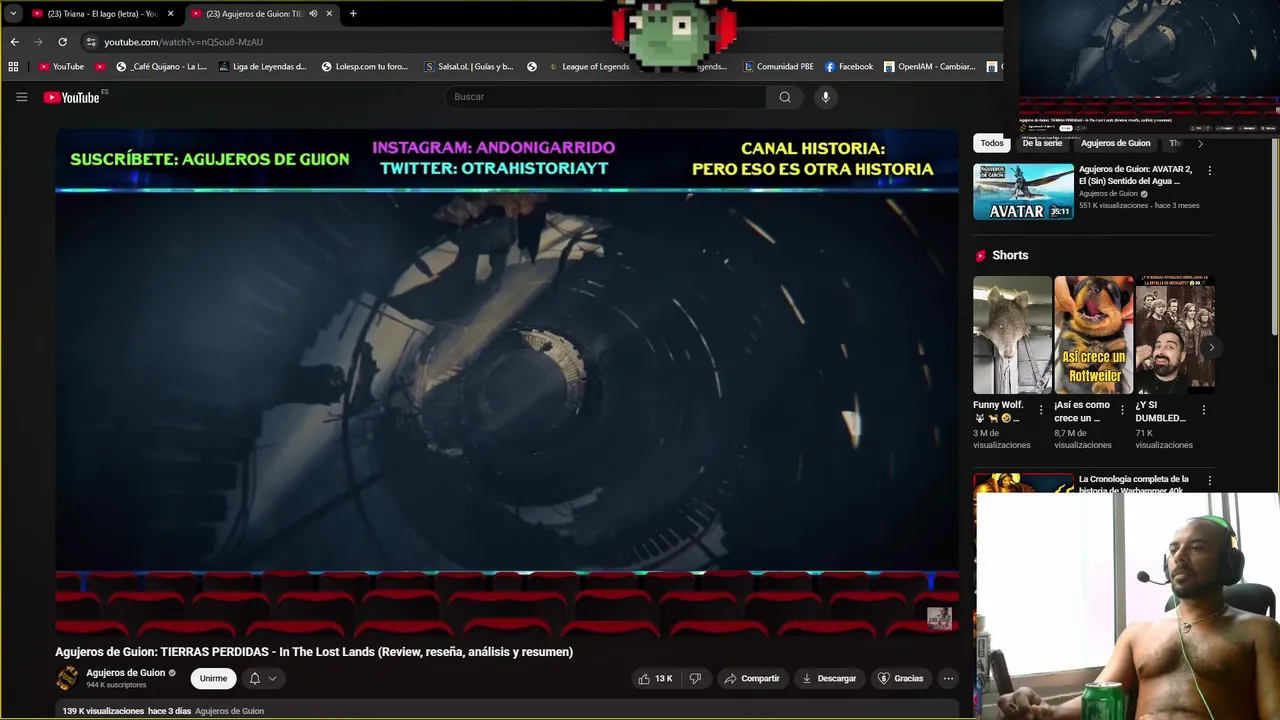The image size is (1280, 720).
Task: Share the video via Compartir
Action: (x=752, y=678)
